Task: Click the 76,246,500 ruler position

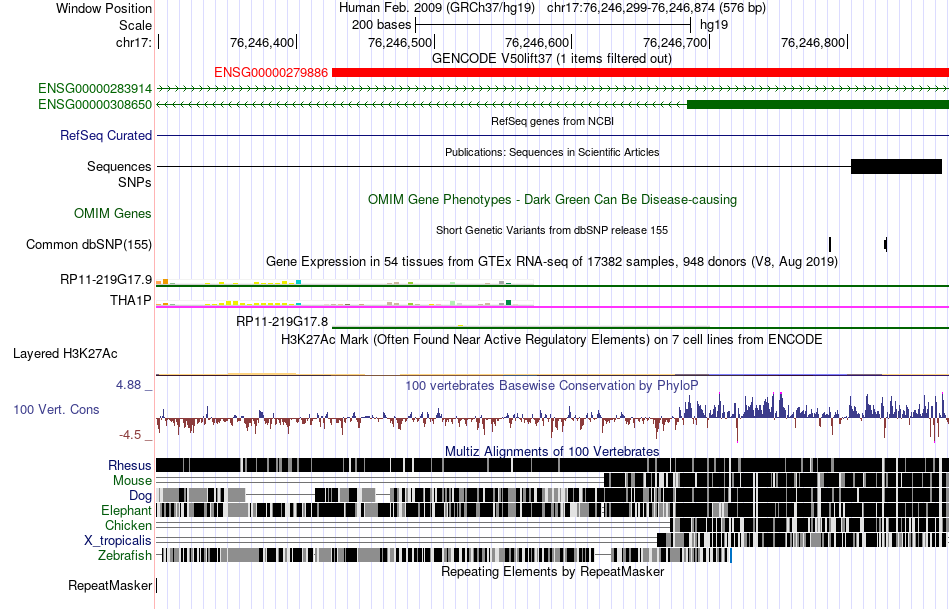Action: pyautogui.click(x=400, y=42)
